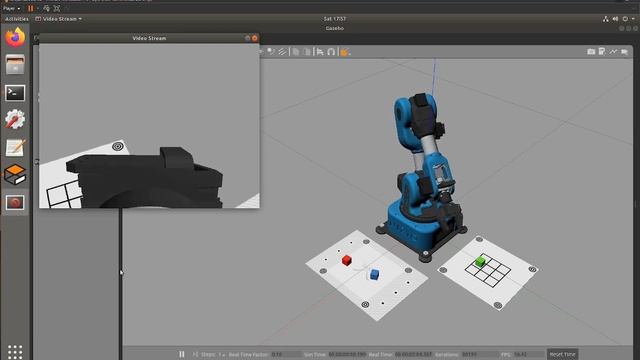Select the red cube in the scene

347,260
